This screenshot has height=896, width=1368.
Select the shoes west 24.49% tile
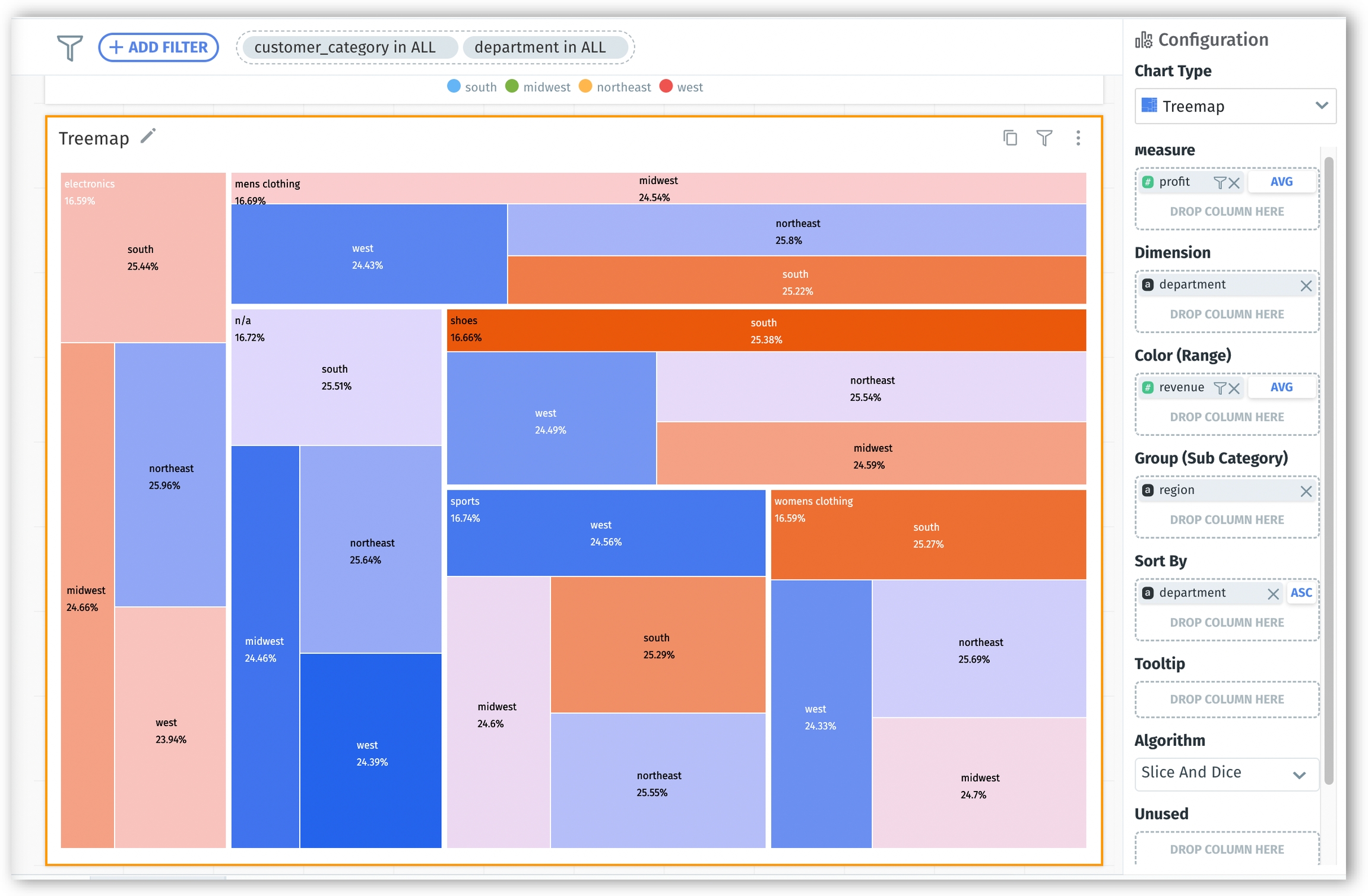click(x=551, y=419)
